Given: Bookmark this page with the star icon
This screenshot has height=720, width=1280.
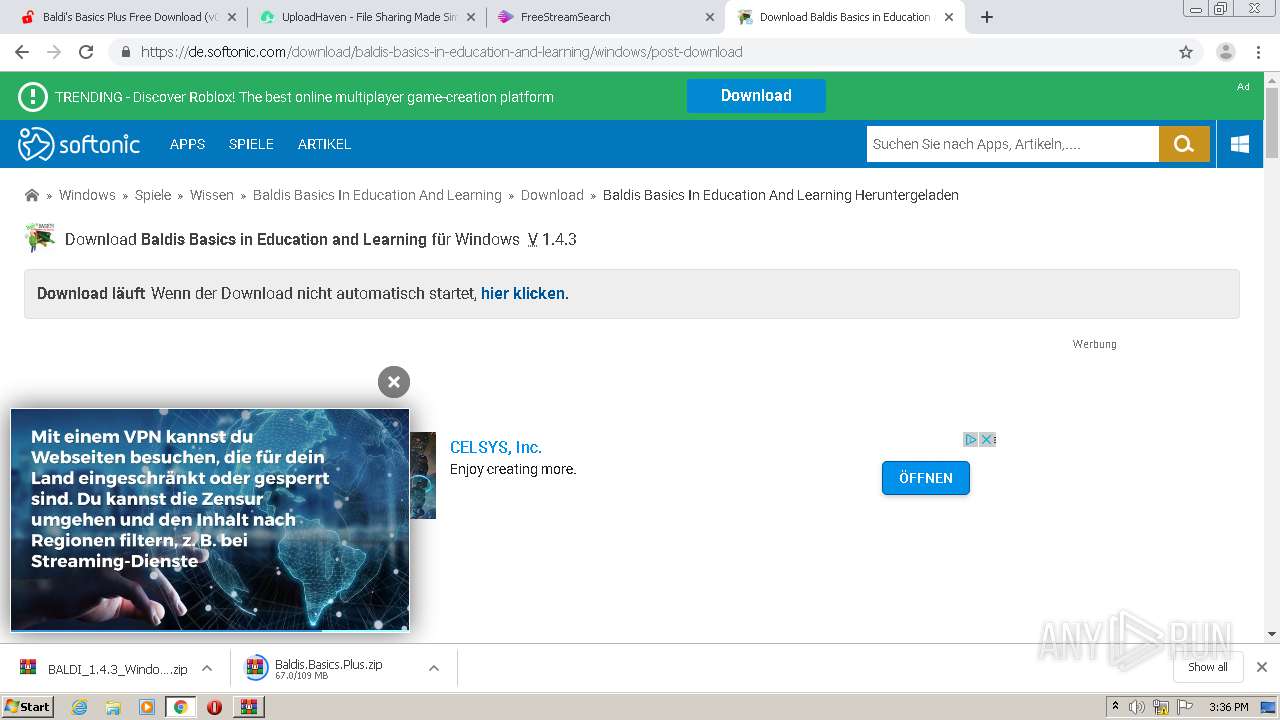Looking at the screenshot, I should (x=1186, y=52).
